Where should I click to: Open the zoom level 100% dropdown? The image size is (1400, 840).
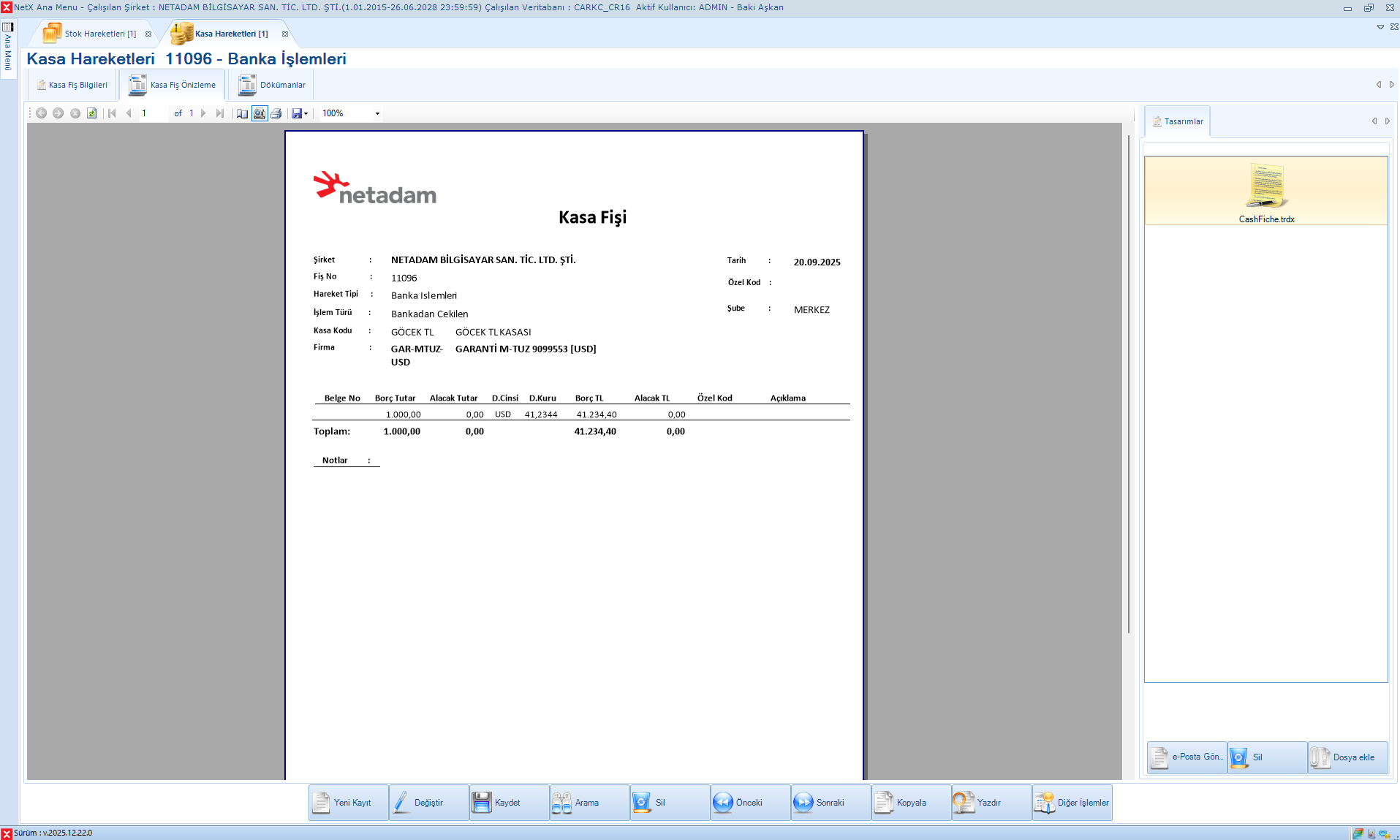(377, 113)
